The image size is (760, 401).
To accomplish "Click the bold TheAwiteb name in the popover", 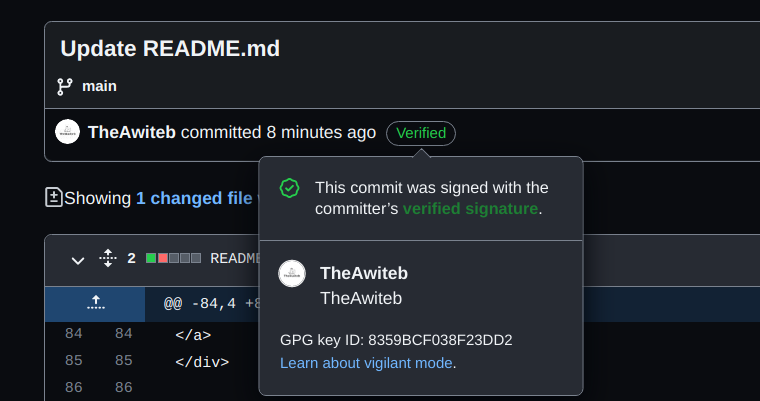I will click(364, 273).
